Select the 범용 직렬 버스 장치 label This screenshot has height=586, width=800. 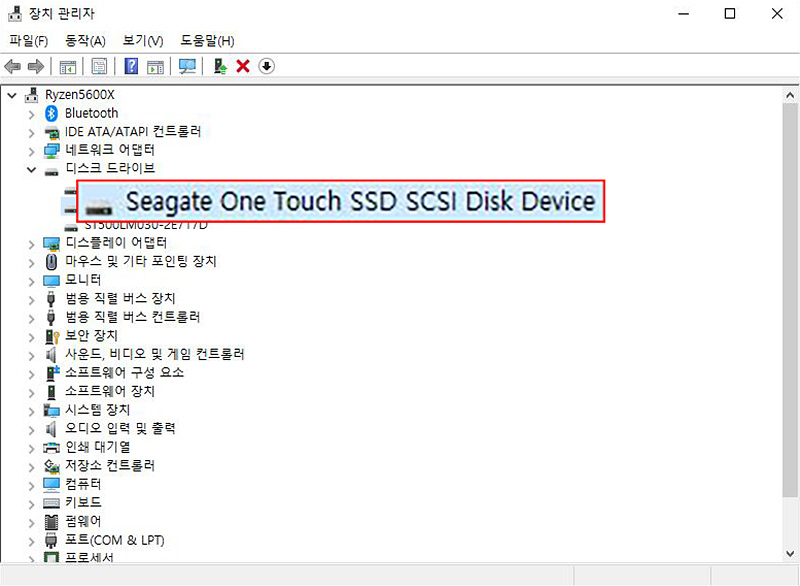click(x=120, y=298)
